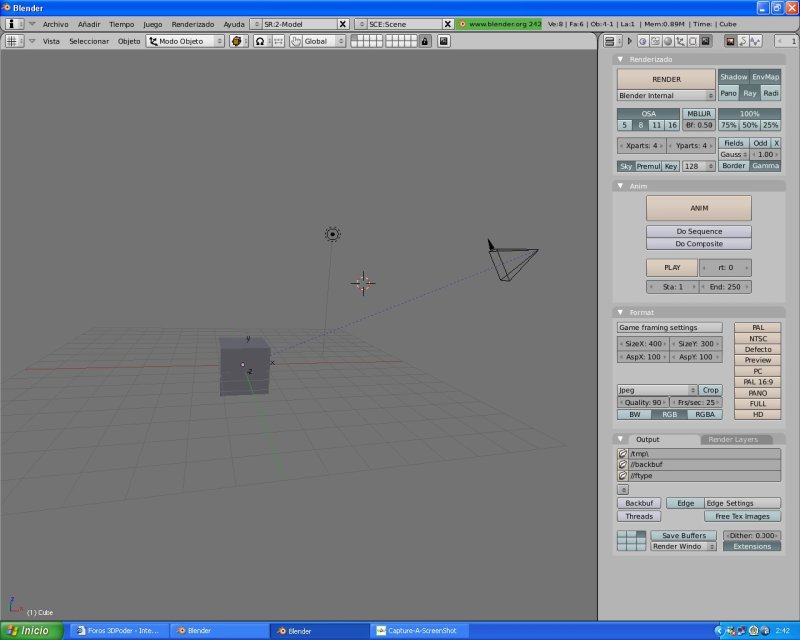Open the Renderizado menu
Viewport: 800px width, 640px height.
point(193,24)
